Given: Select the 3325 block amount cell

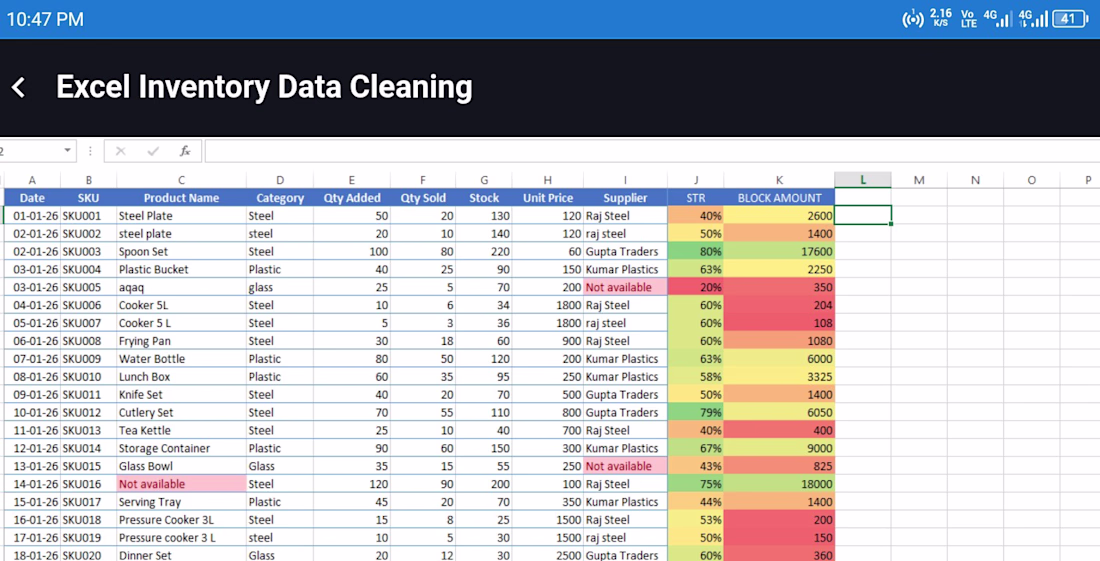Looking at the screenshot, I should (779, 377).
